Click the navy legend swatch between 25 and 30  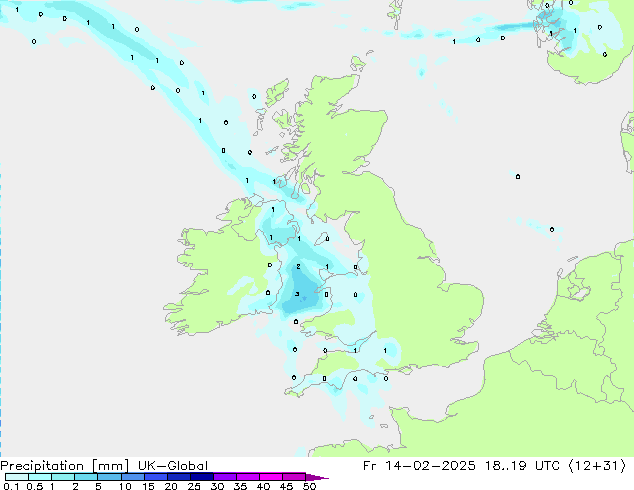pos(201,477)
